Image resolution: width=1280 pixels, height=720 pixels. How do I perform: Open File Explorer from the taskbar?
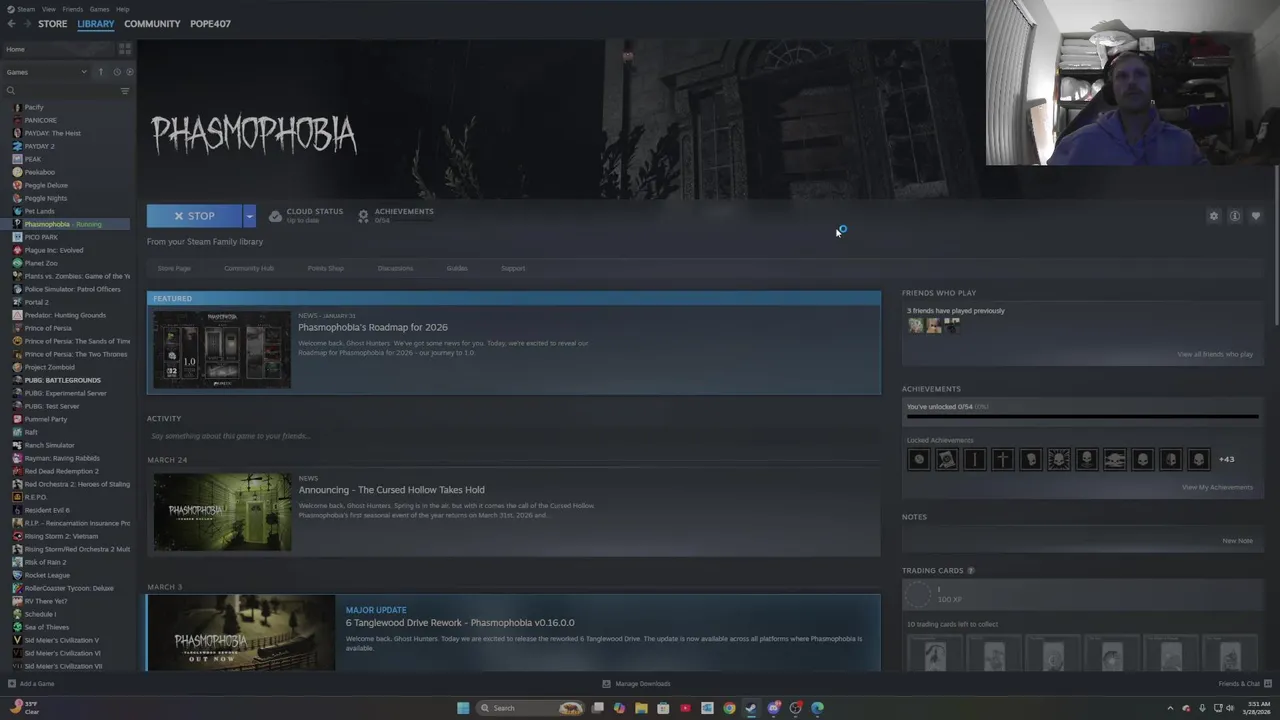[641, 708]
